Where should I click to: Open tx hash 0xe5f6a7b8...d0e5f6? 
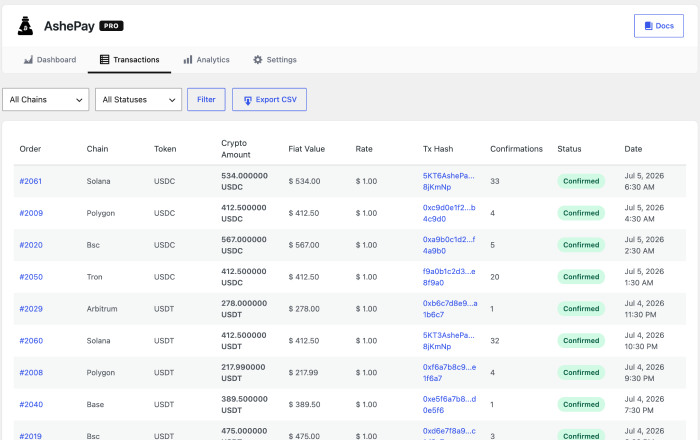click(x=450, y=405)
